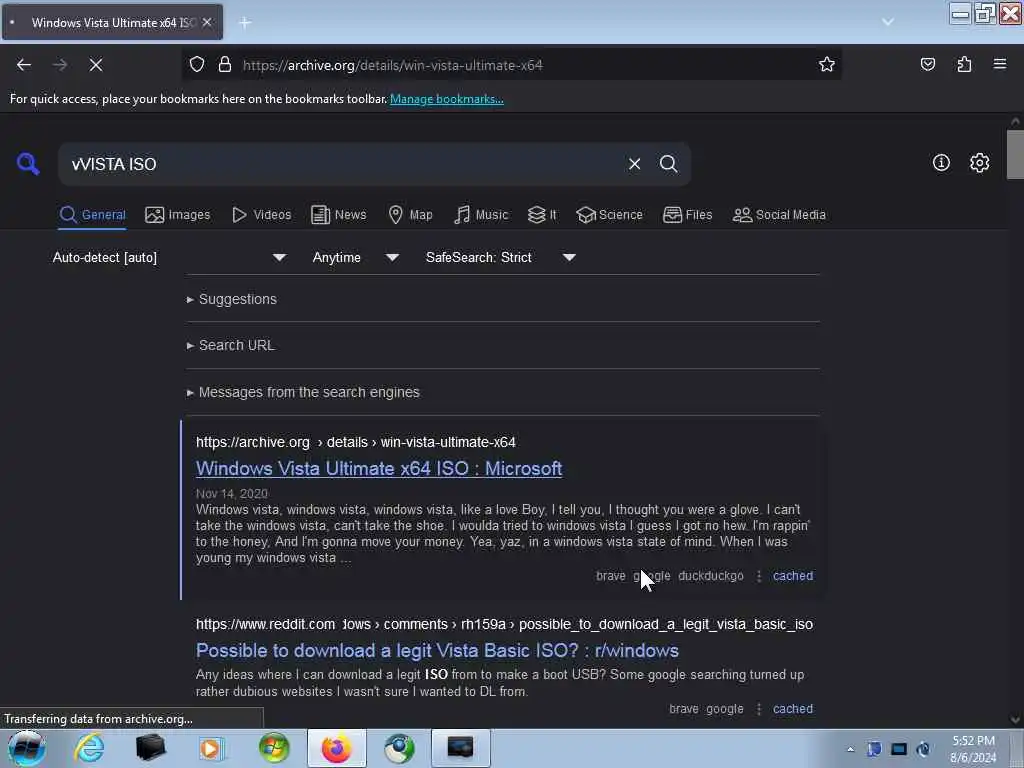Show hidden system tray icons
The width and height of the screenshot is (1024, 768).
pyautogui.click(x=850, y=749)
